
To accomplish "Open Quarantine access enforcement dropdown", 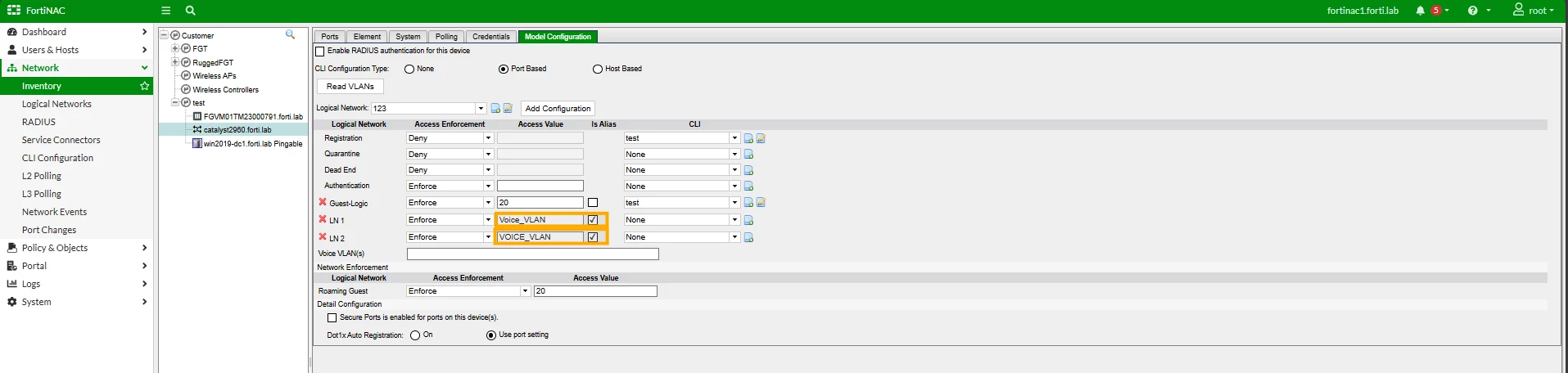I will click(488, 154).
